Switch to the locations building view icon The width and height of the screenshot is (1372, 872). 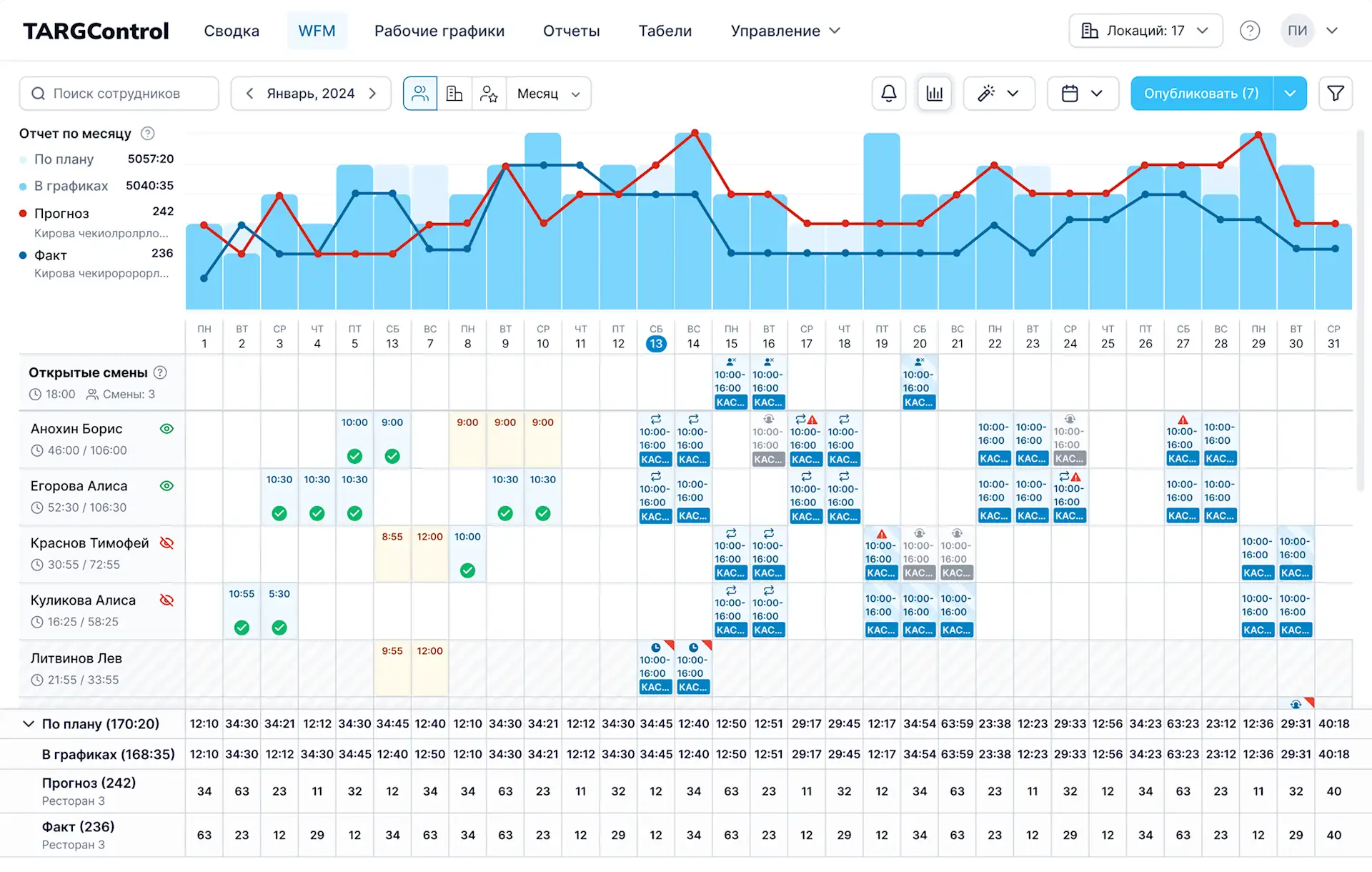[x=454, y=94]
